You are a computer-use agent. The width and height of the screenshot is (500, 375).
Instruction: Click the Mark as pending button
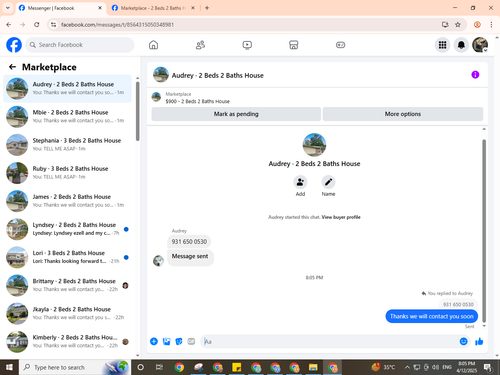pos(236,114)
